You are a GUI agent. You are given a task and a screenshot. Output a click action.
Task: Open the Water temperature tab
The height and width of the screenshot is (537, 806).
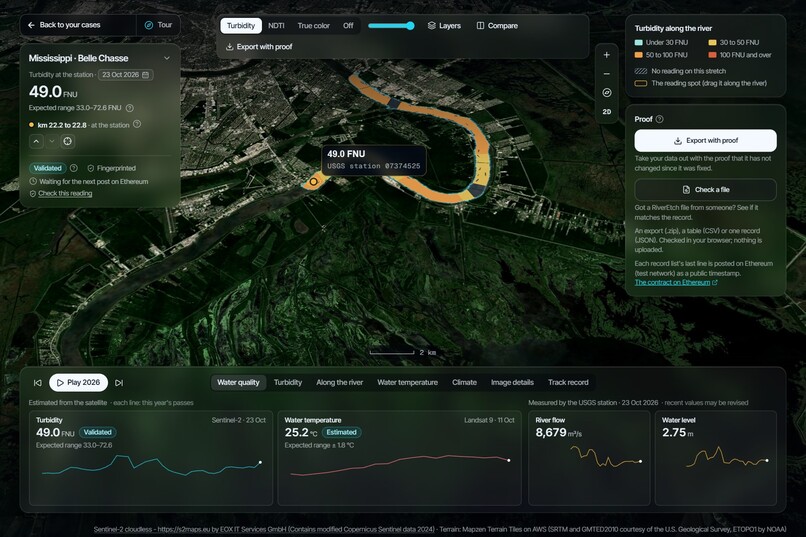pyautogui.click(x=408, y=382)
